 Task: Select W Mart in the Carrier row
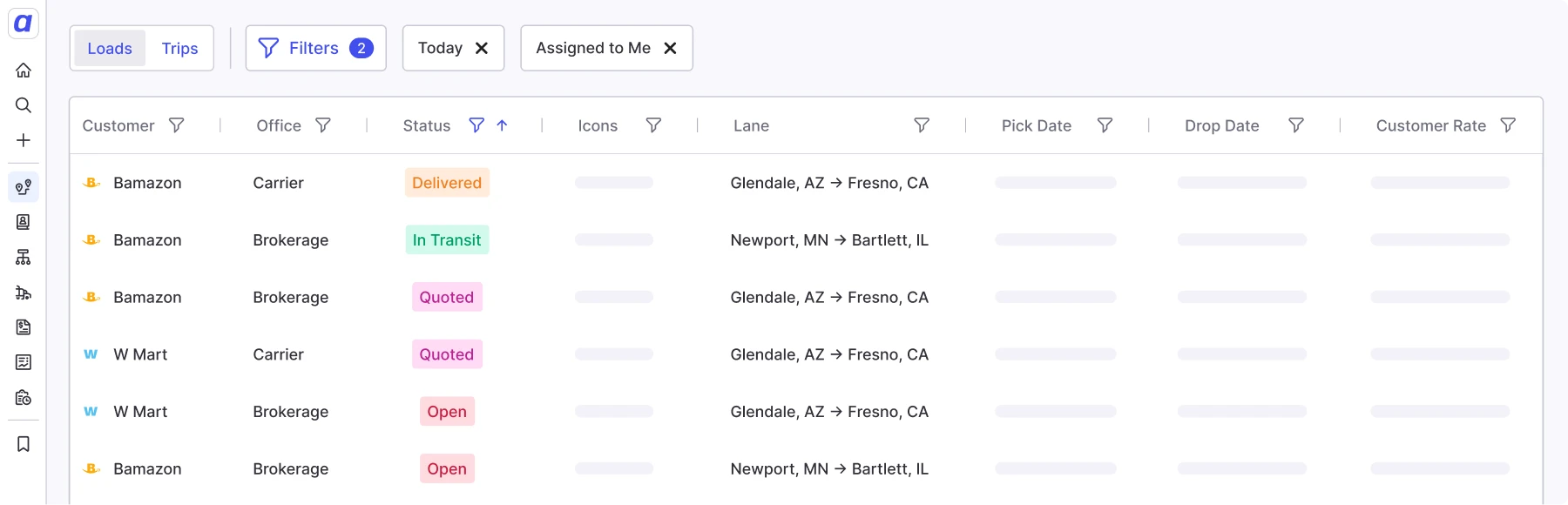click(140, 354)
